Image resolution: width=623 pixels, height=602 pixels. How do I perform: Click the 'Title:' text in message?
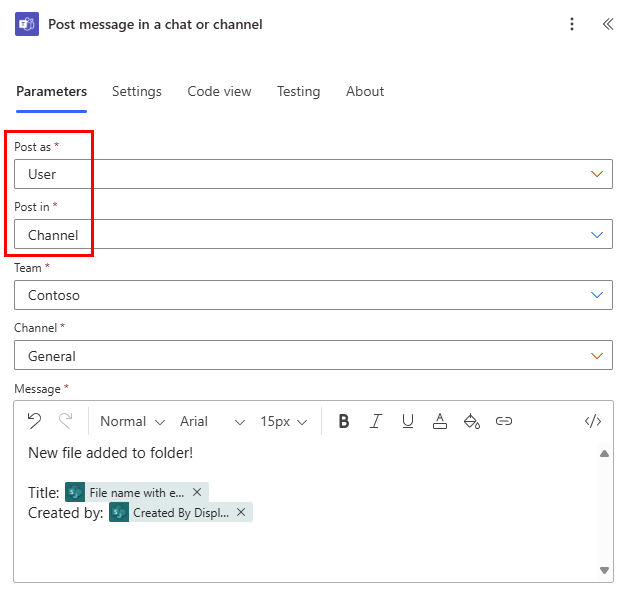(x=43, y=493)
